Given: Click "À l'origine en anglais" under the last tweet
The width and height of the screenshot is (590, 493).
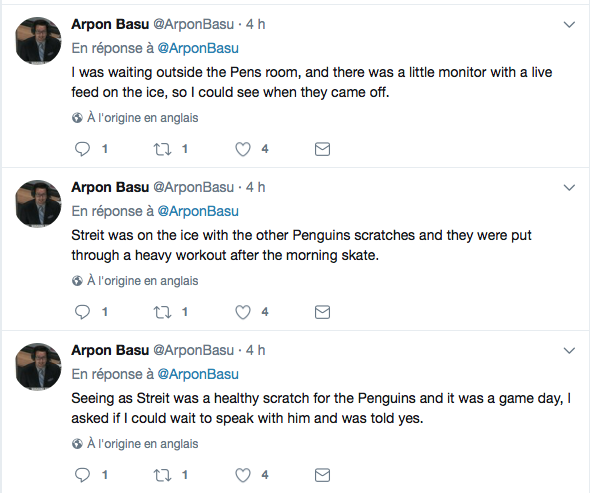Looking at the screenshot, I should 143,444.
